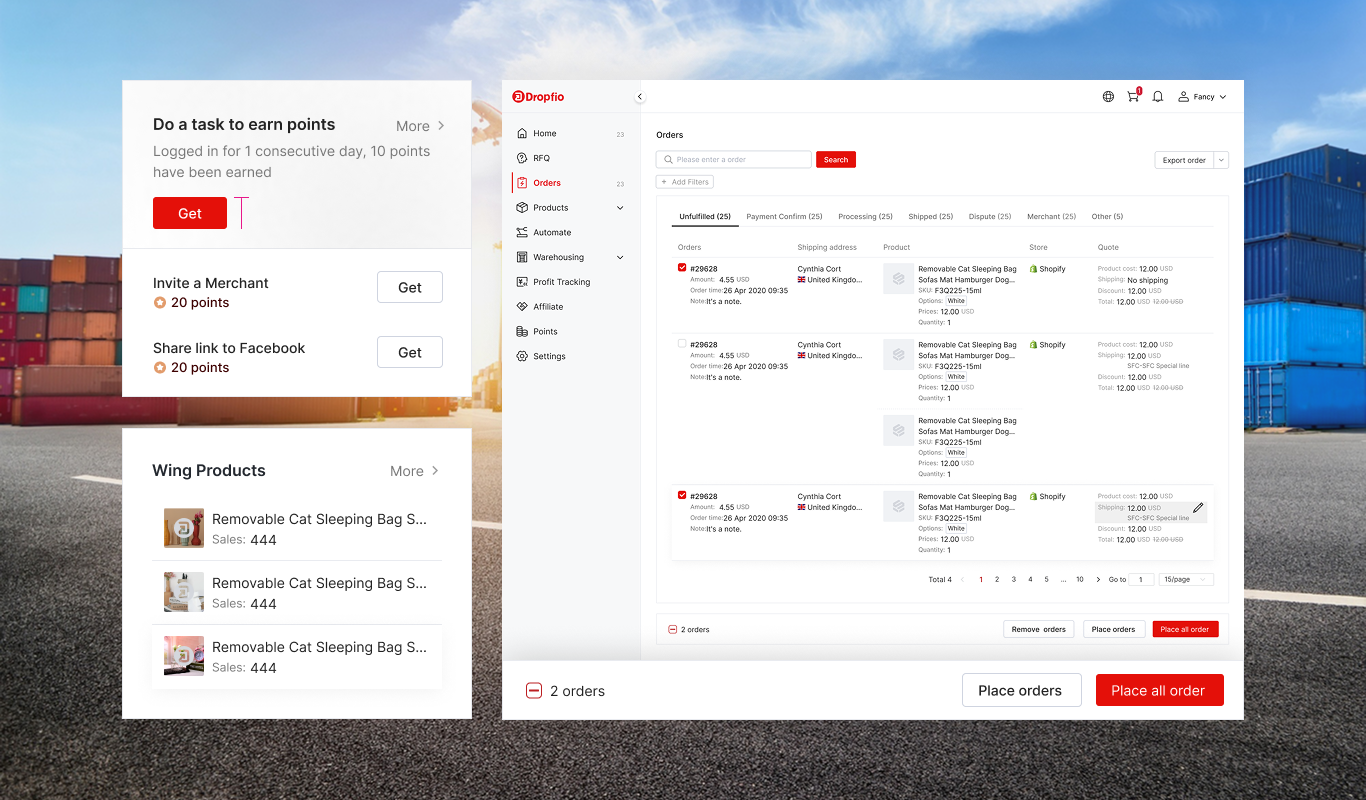Go to page 3 in pagination

coord(1013,580)
